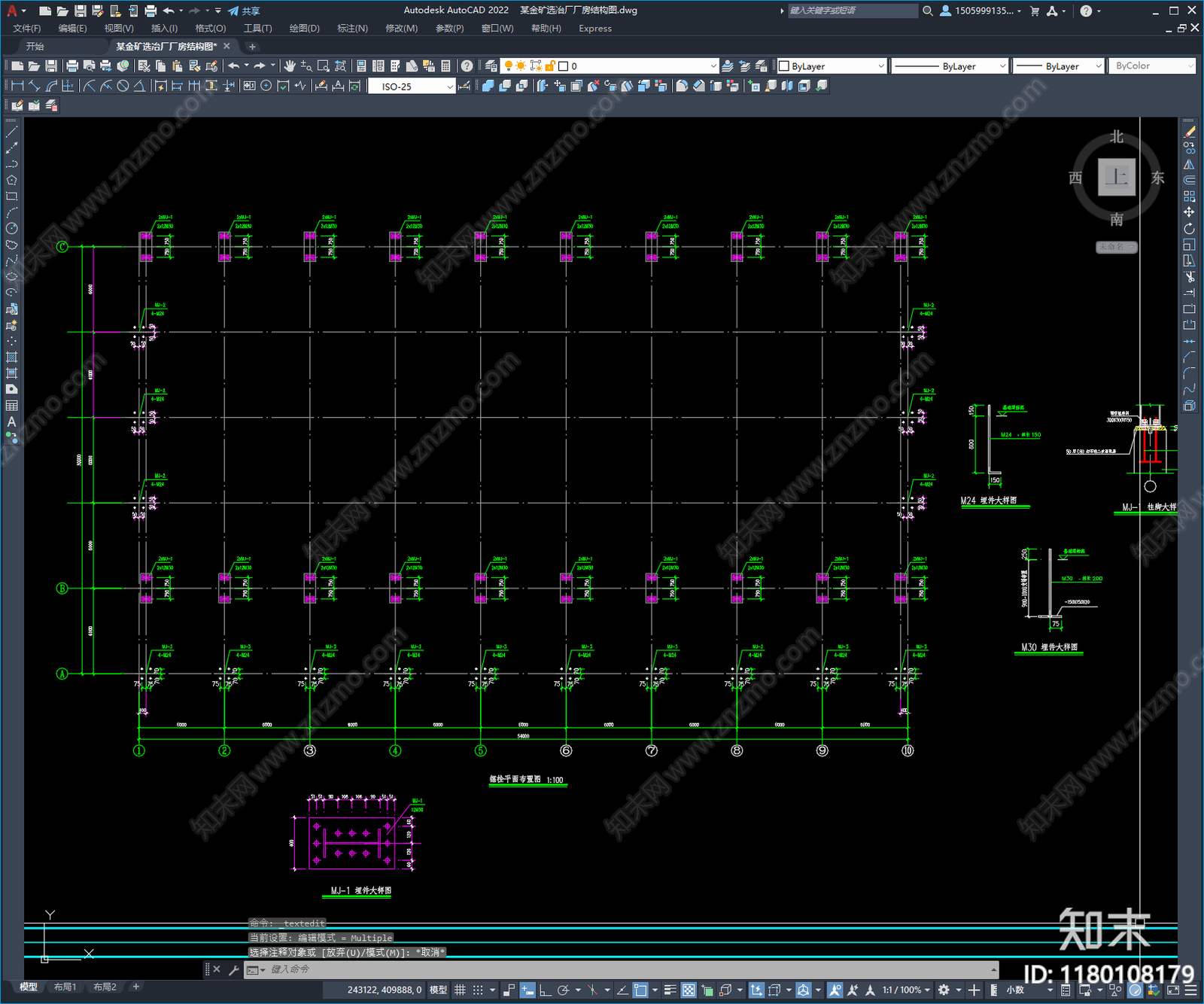Toggle the drawing grid display in the status bar
The image size is (1204, 1004).
coord(460,990)
